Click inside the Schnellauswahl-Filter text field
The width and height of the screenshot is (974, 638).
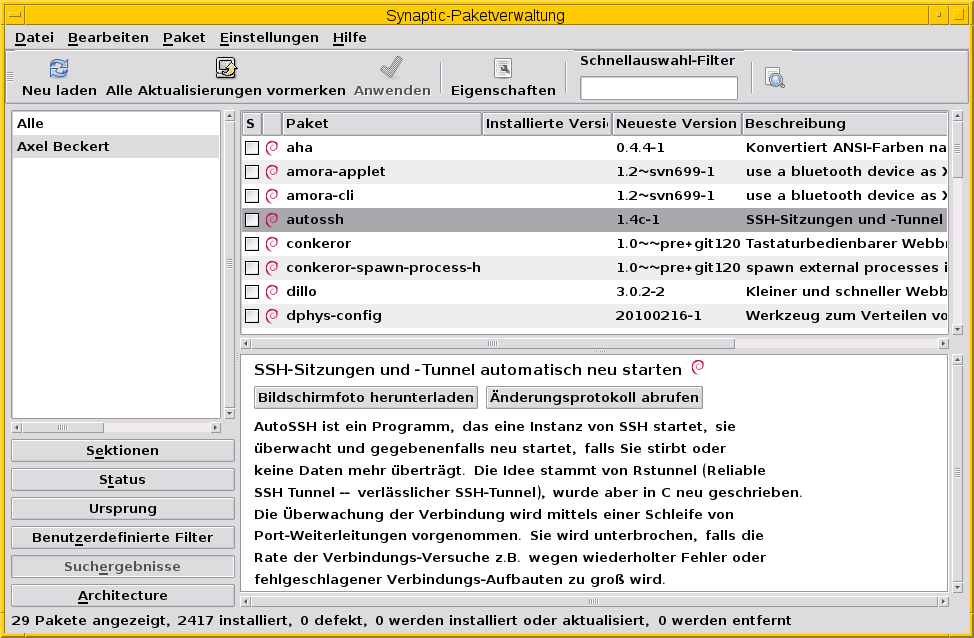click(658, 88)
